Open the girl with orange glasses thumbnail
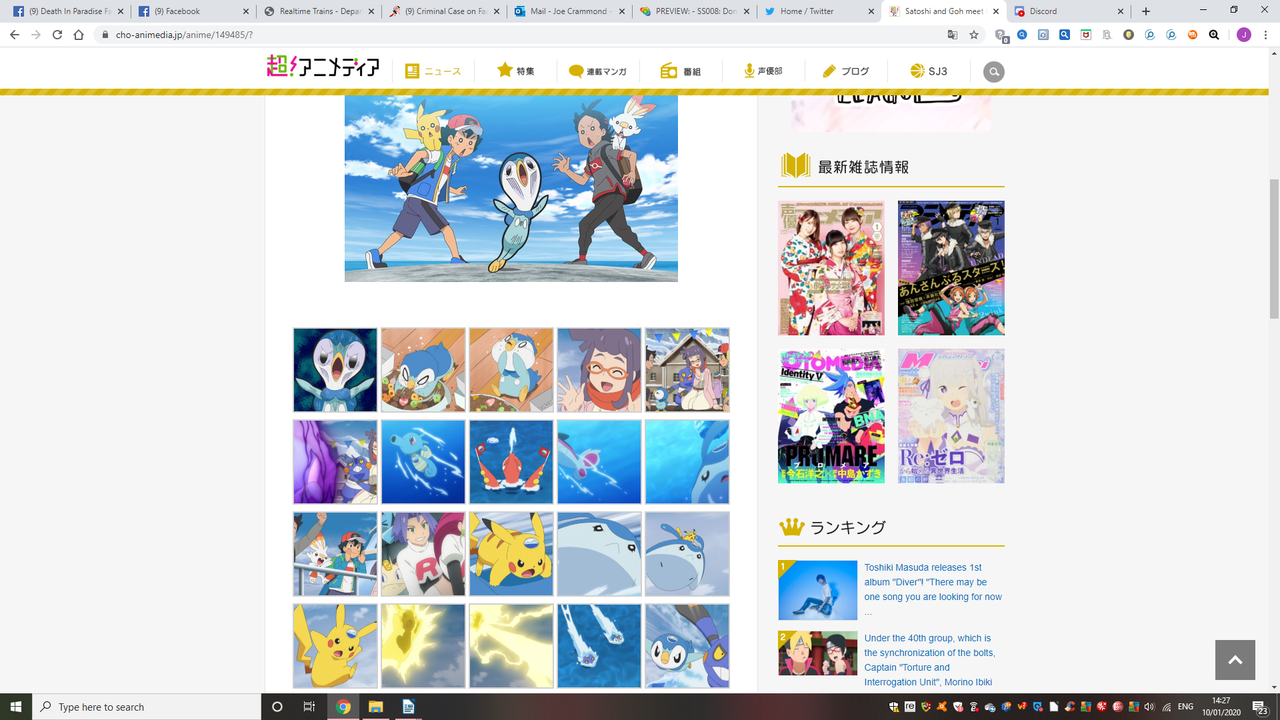Screen dimensions: 1280x720 [x=599, y=370]
